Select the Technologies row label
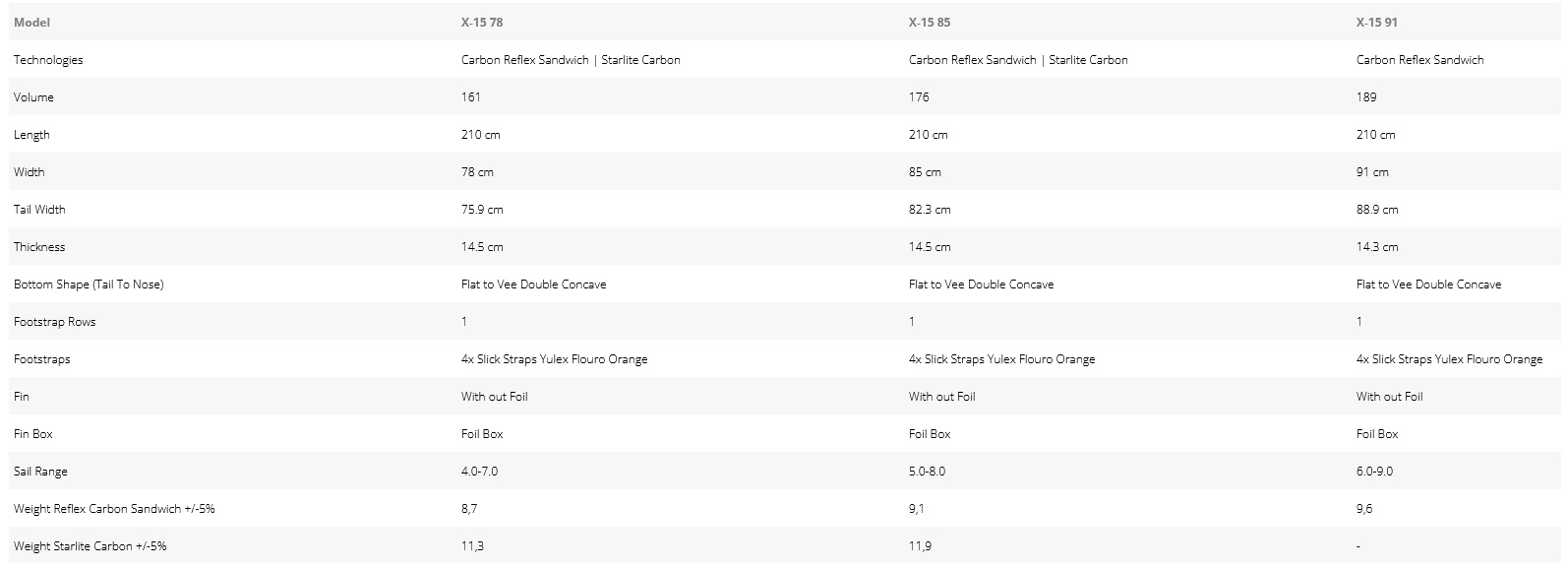 click(48, 60)
